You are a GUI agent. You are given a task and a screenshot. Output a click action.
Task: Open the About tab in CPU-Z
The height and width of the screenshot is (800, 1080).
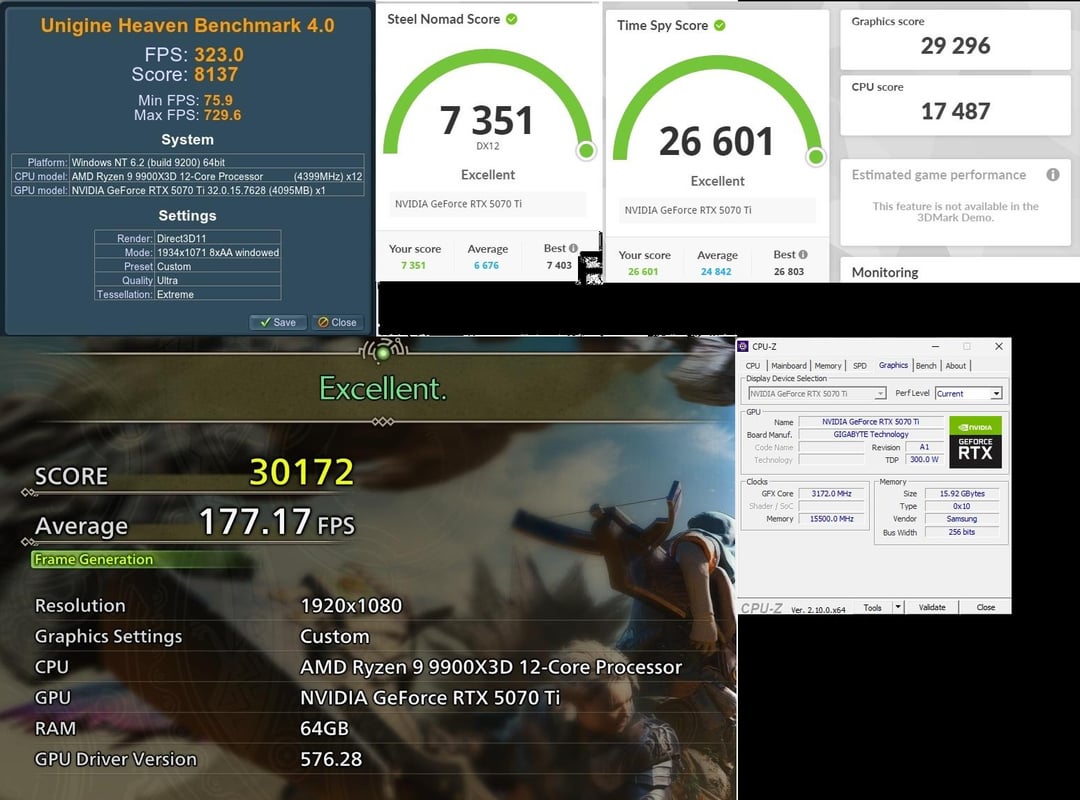point(955,366)
